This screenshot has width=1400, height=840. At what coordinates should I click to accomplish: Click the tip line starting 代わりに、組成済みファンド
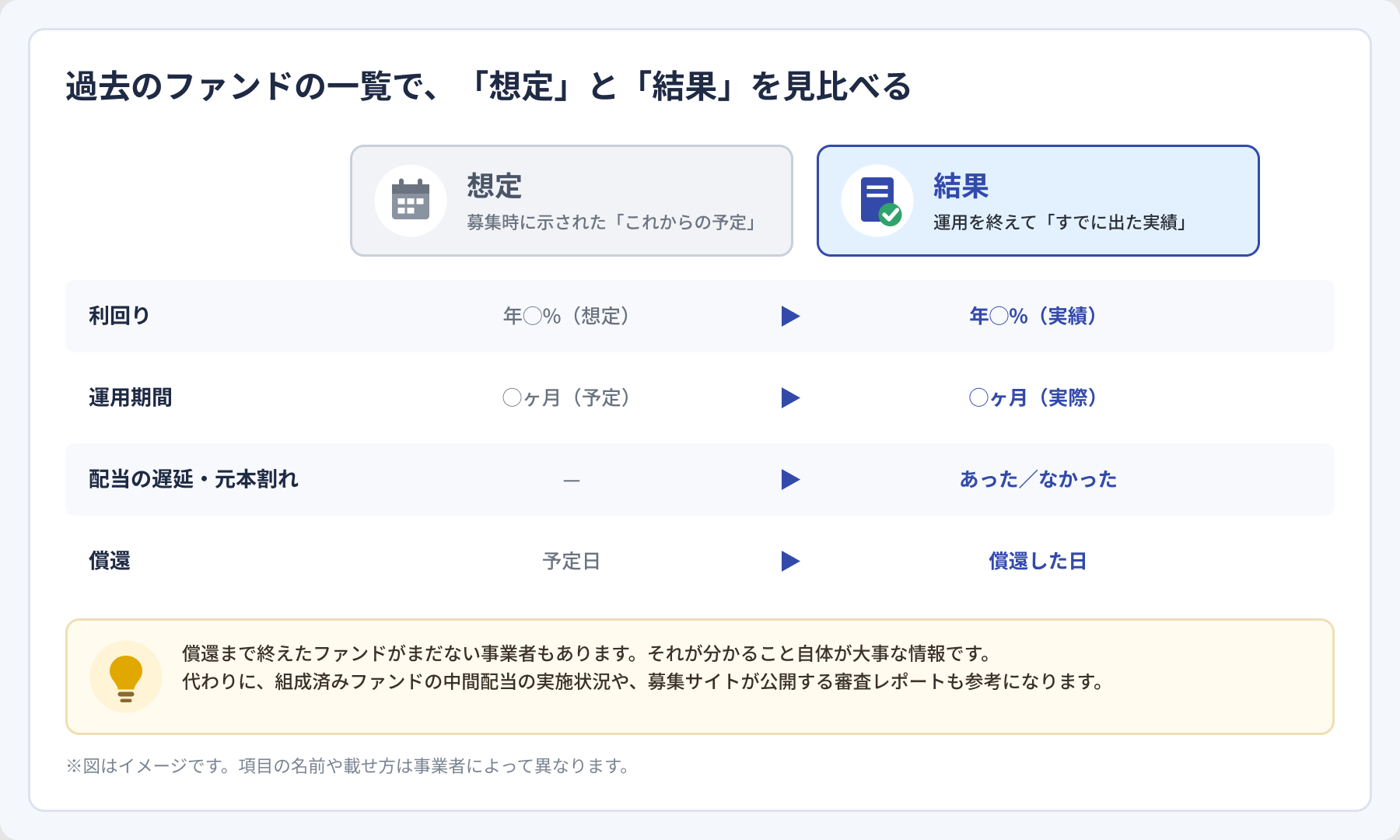pos(644,681)
